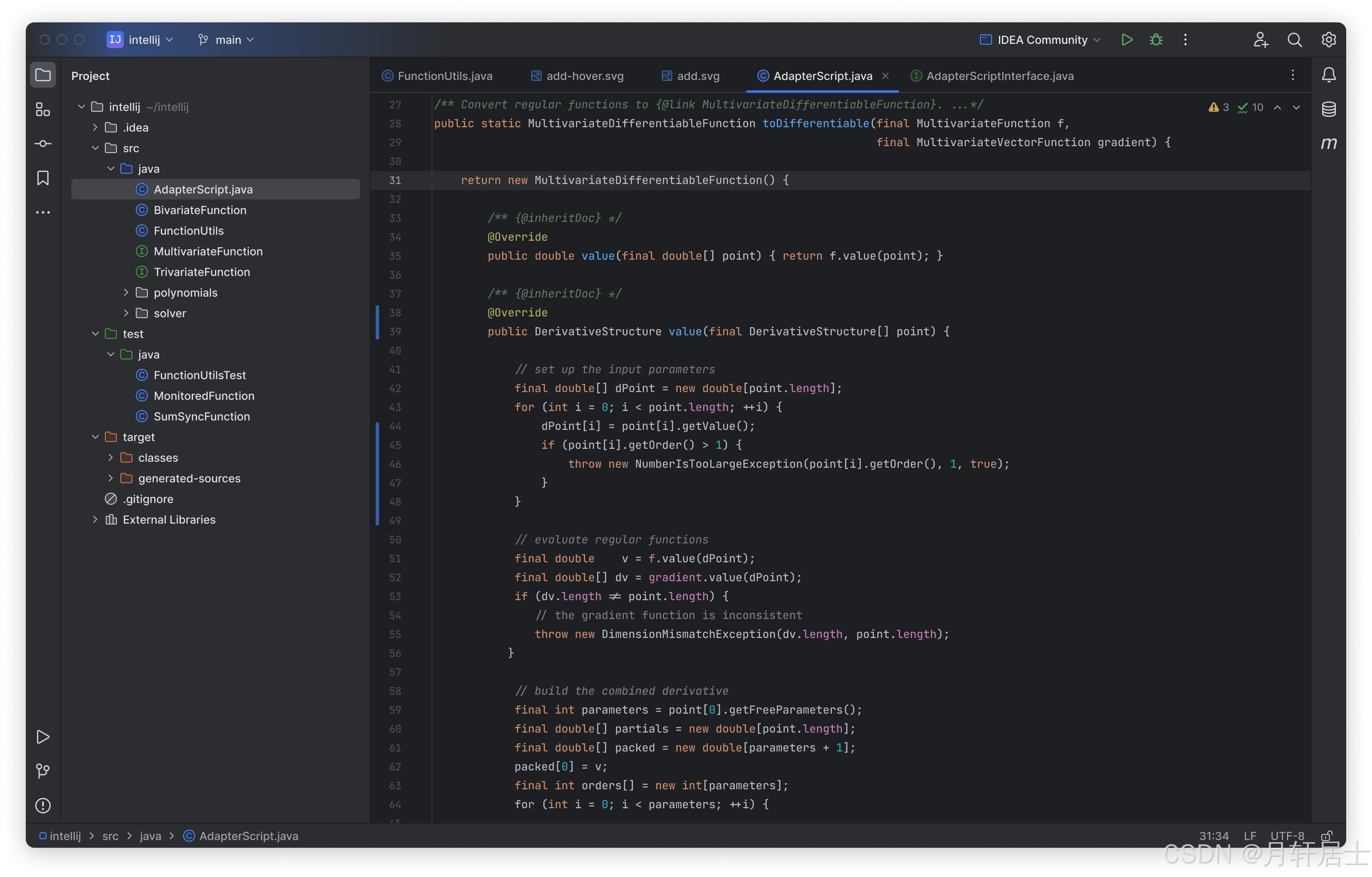Open the Problems tool window icon
This screenshot has height=877, width=1372.
(43, 806)
